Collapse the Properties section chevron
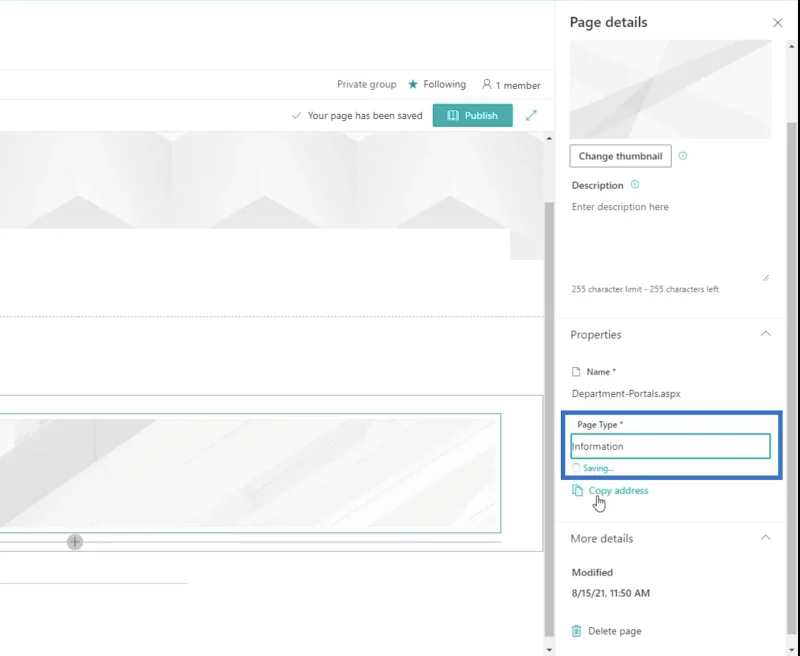This screenshot has height=656, width=800. pyautogui.click(x=765, y=334)
